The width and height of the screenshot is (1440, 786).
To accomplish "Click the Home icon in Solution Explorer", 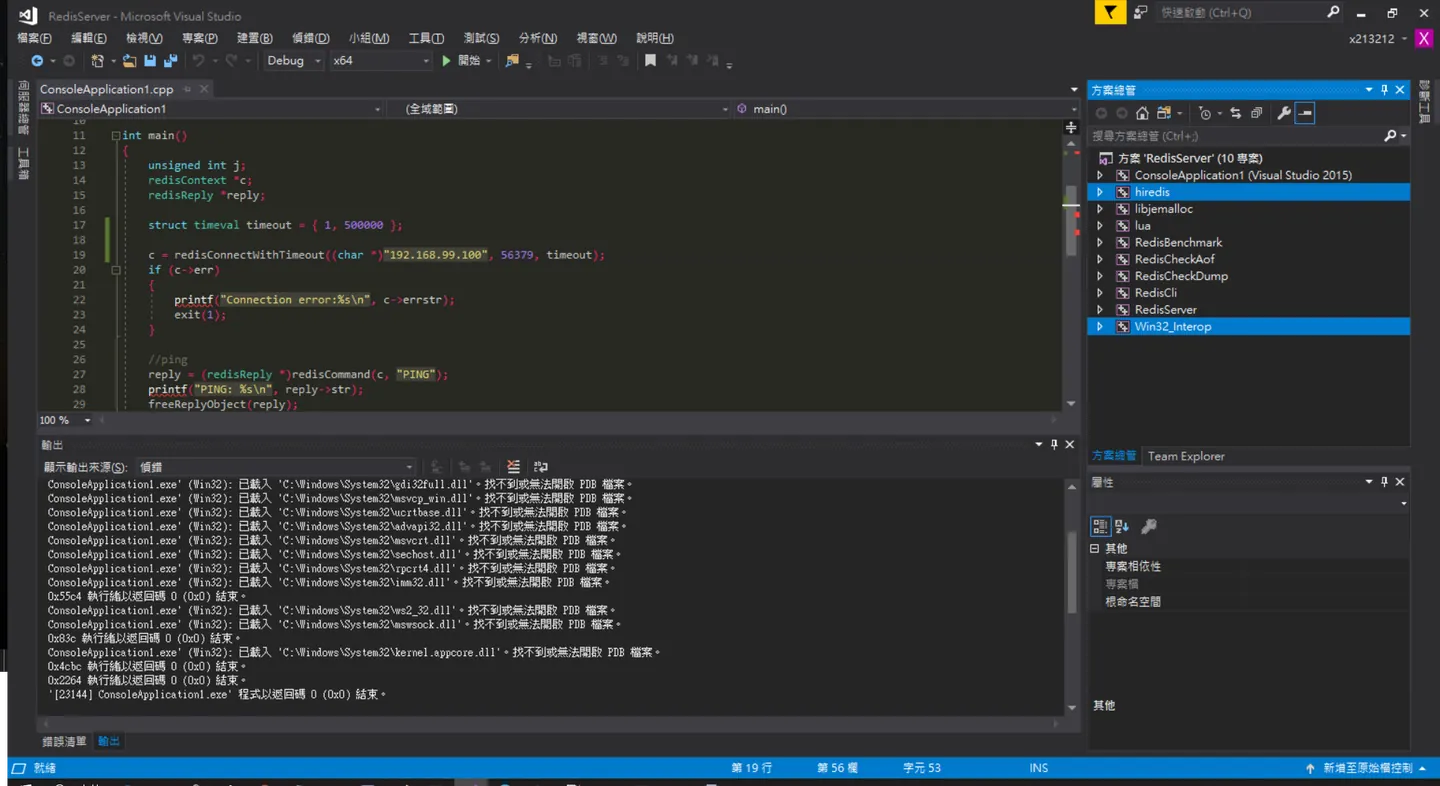I will click(x=1142, y=113).
